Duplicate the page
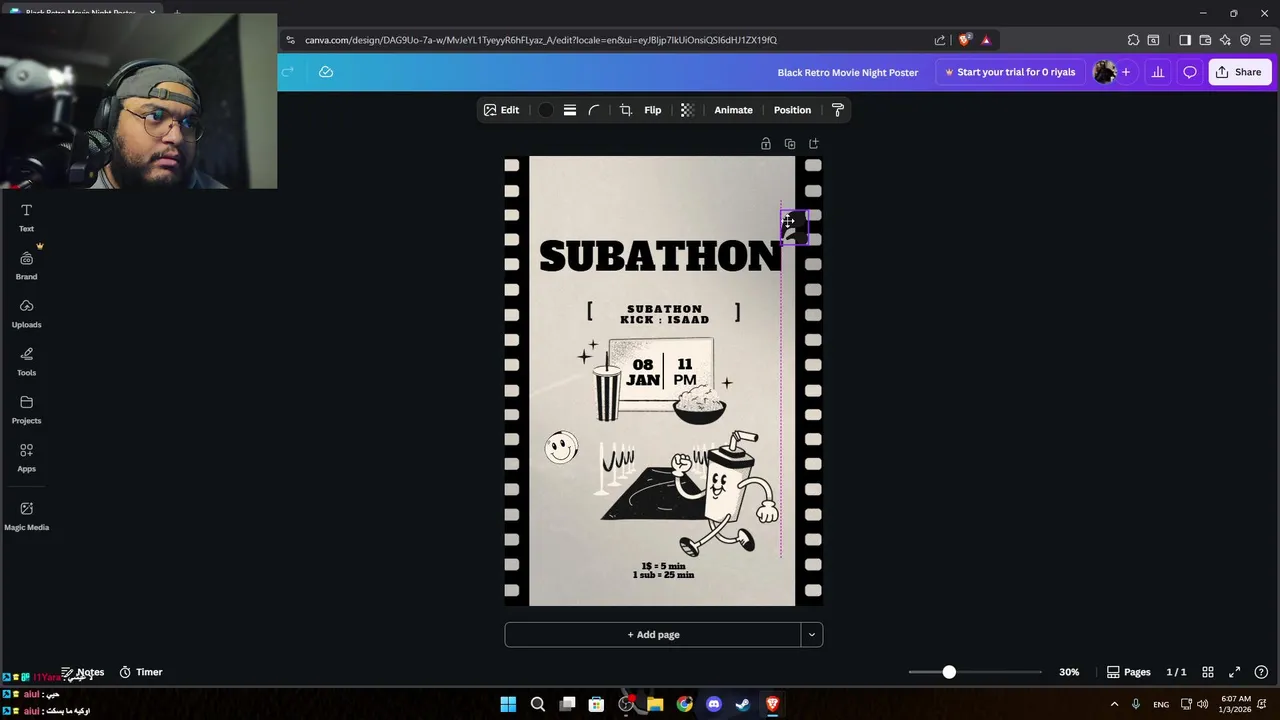The height and width of the screenshot is (720, 1280). click(790, 144)
